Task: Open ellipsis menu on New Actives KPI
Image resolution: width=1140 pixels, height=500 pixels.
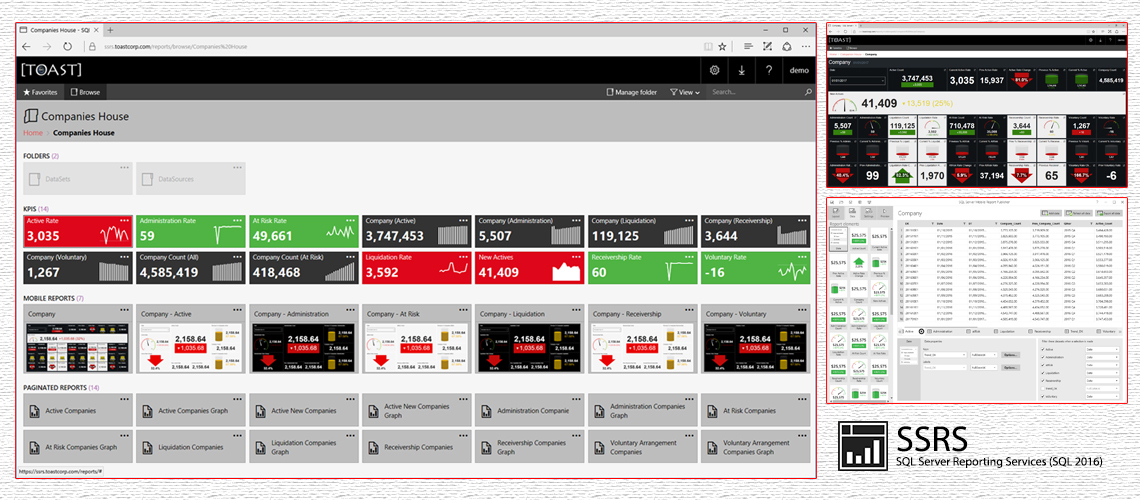Action: click(x=577, y=256)
